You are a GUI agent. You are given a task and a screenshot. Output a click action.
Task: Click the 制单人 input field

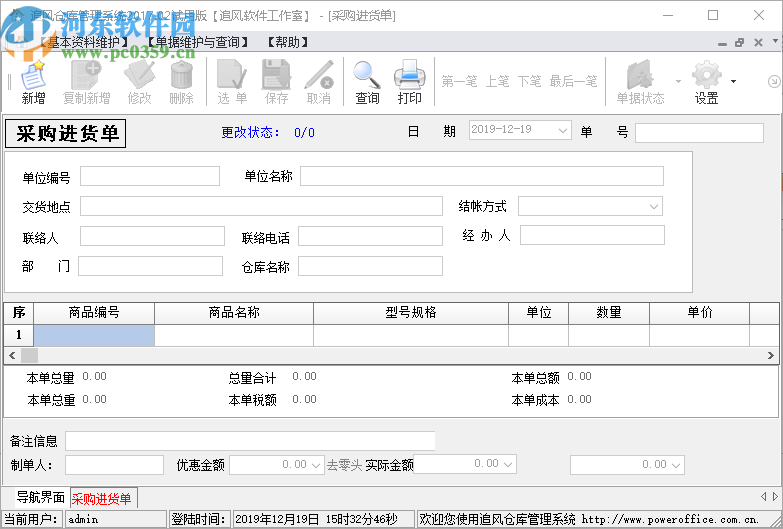[114, 465]
